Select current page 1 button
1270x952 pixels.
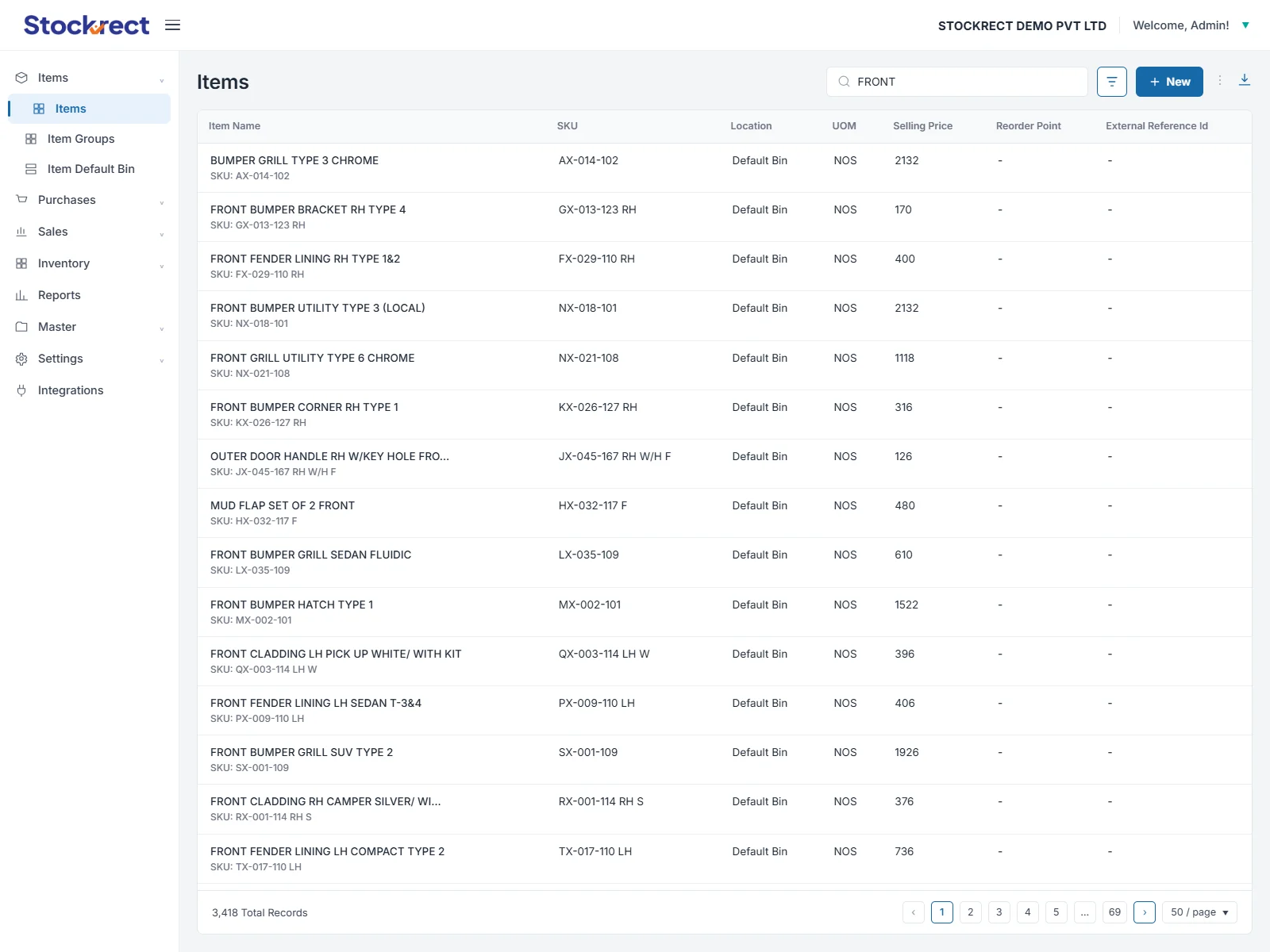[942, 912]
